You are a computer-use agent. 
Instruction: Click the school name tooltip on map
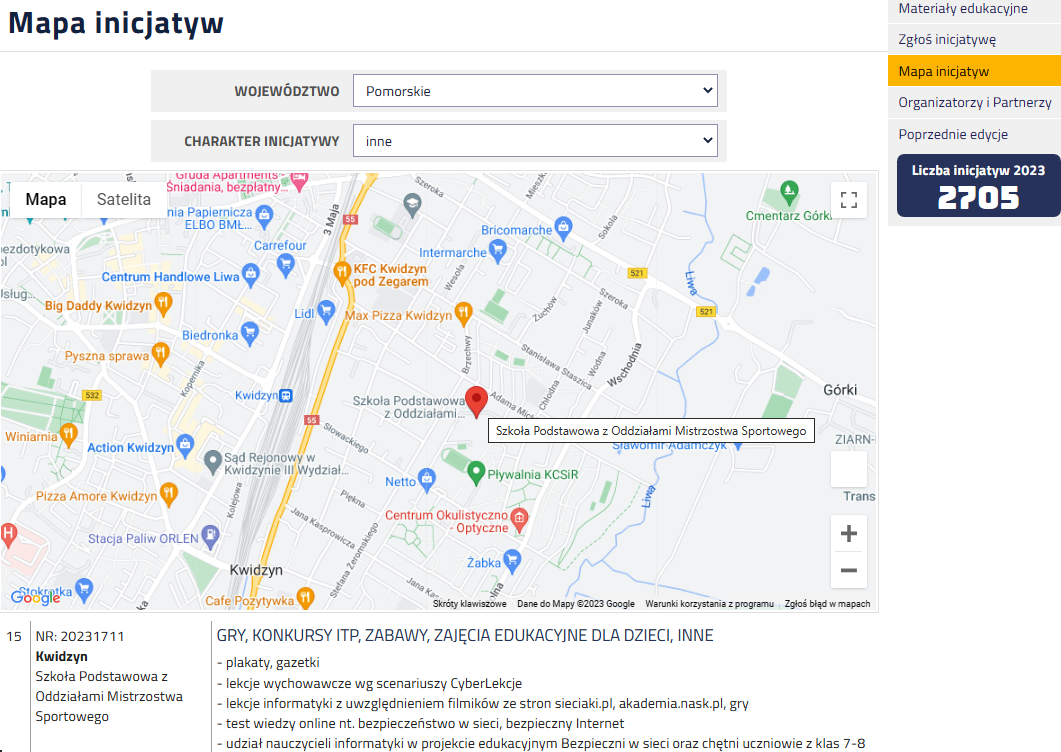click(651, 431)
